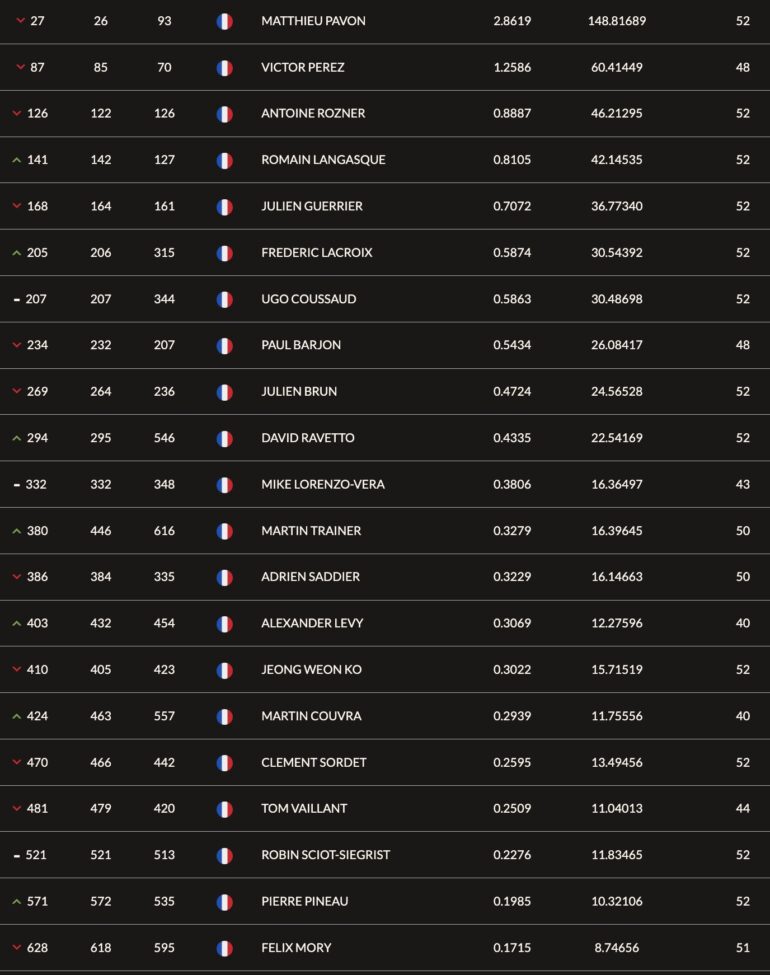This screenshot has width=770, height=975.
Task: Click the green up arrow beside rank 380
Action: 17,531
